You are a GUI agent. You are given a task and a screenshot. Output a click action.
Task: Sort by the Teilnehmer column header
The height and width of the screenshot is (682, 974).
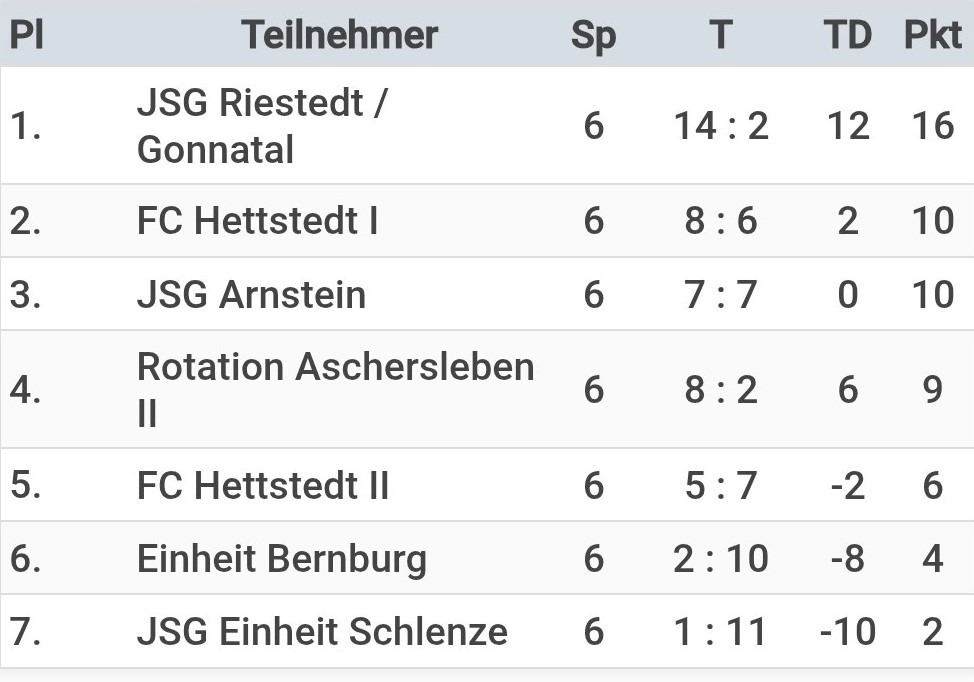coord(339,35)
